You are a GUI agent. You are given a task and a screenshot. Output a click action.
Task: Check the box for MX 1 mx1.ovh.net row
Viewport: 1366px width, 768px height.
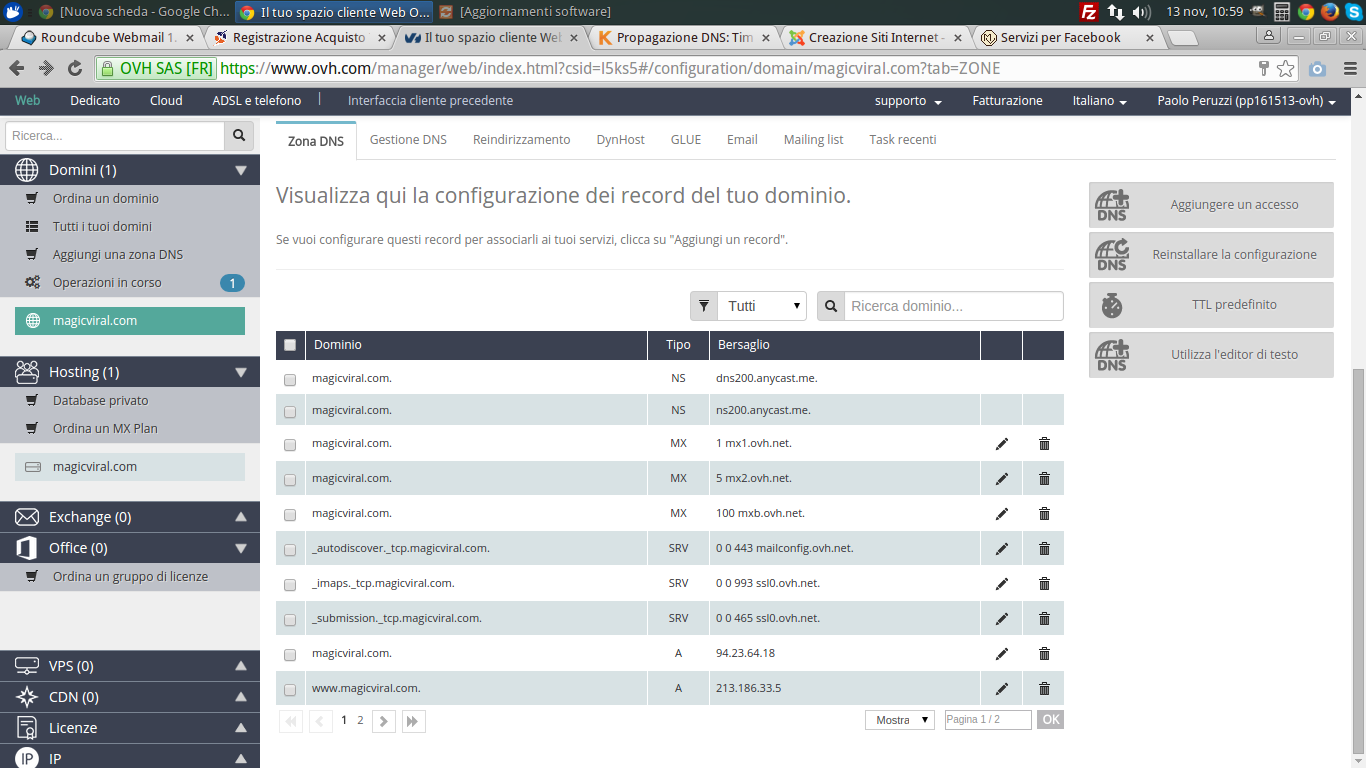click(x=290, y=445)
